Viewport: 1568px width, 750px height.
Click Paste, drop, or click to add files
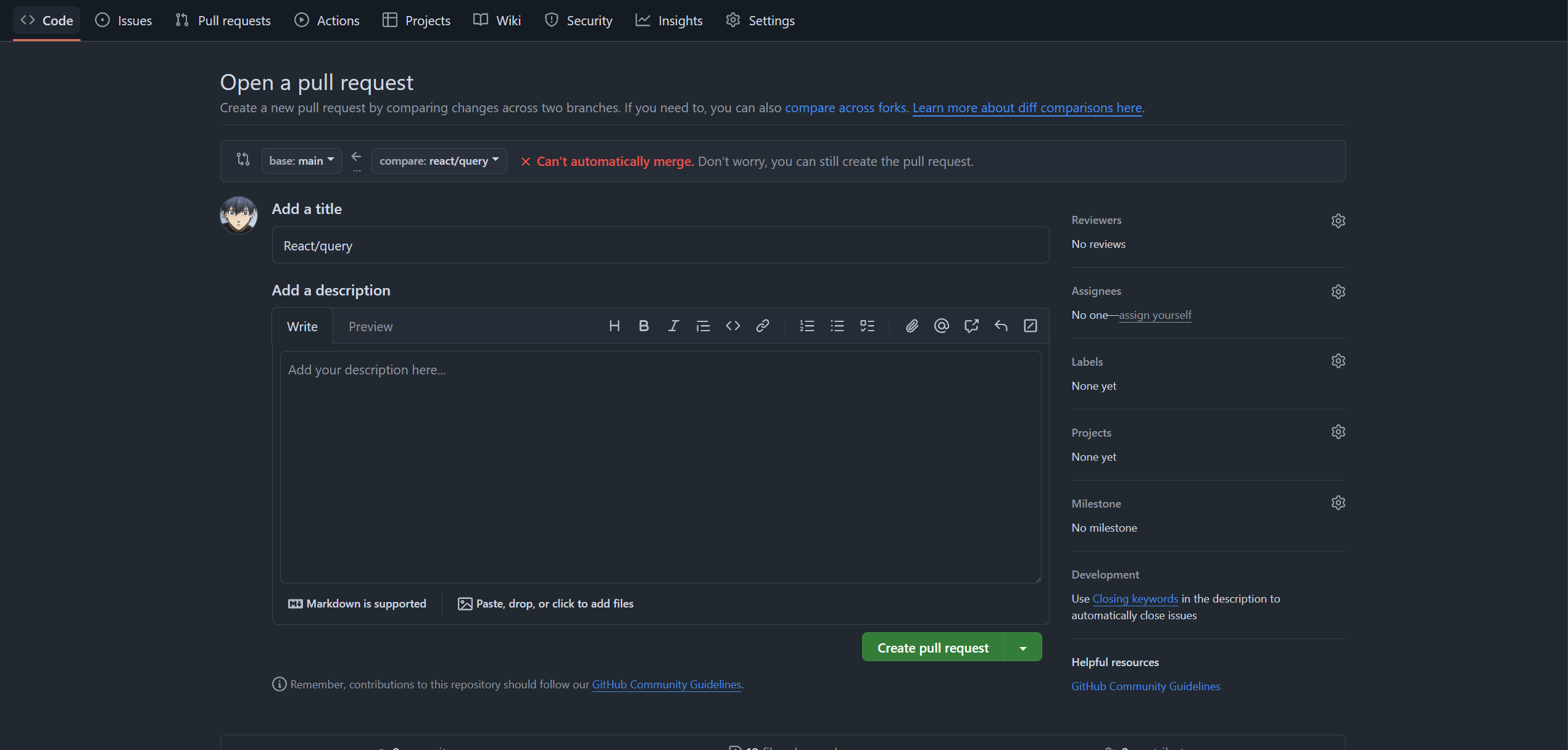click(x=545, y=604)
